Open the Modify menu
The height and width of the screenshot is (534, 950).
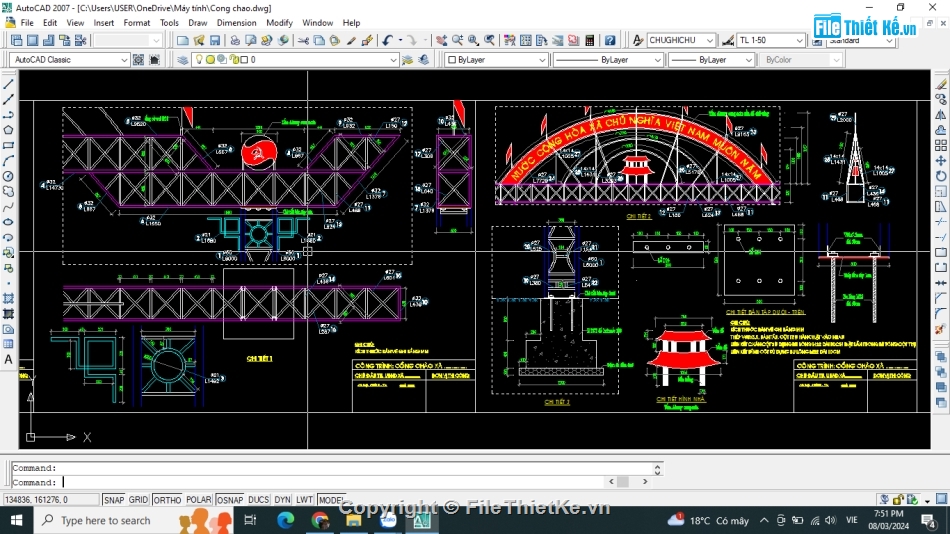coord(279,23)
